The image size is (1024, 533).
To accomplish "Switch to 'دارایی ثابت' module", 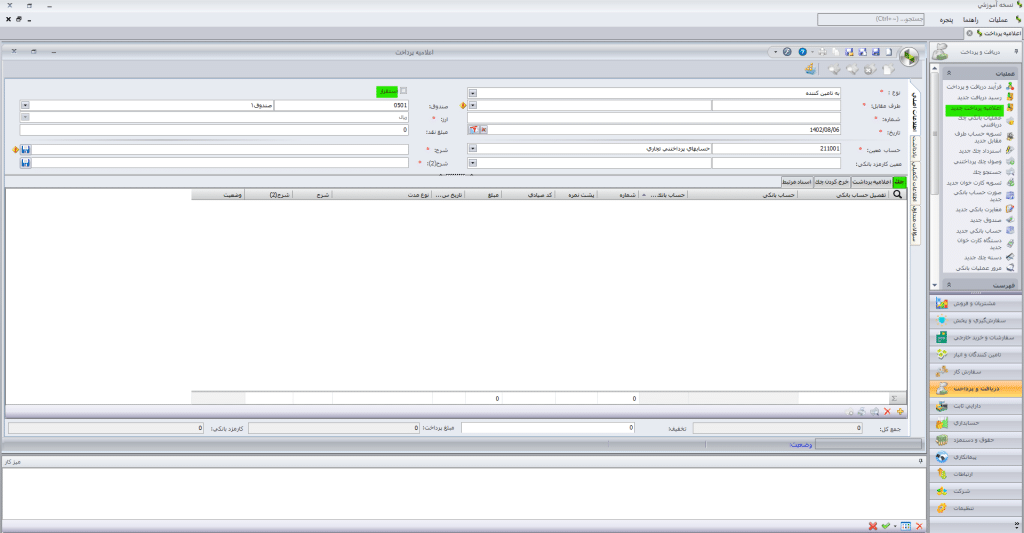I will [x=976, y=406].
